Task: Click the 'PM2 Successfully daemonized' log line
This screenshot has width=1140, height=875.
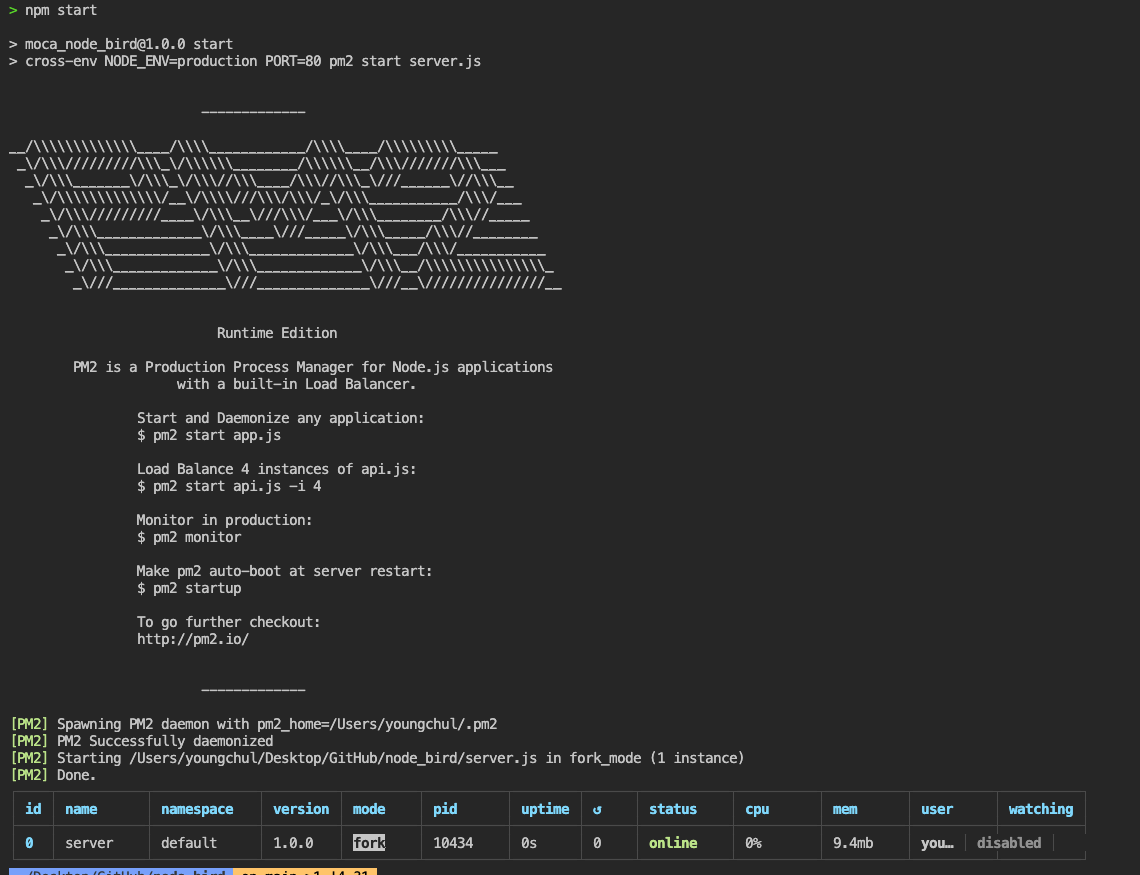Action: click(142, 741)
